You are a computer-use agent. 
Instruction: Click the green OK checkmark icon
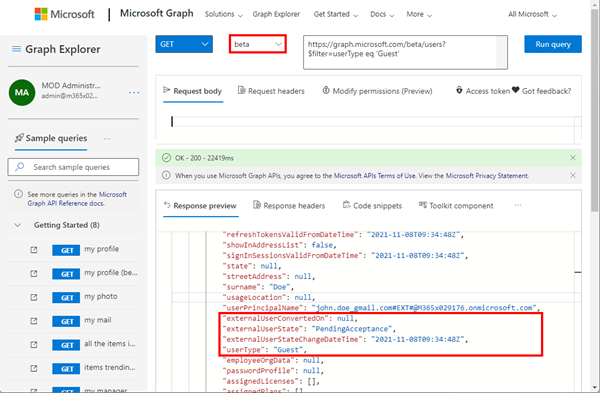[x=166, y=158]
